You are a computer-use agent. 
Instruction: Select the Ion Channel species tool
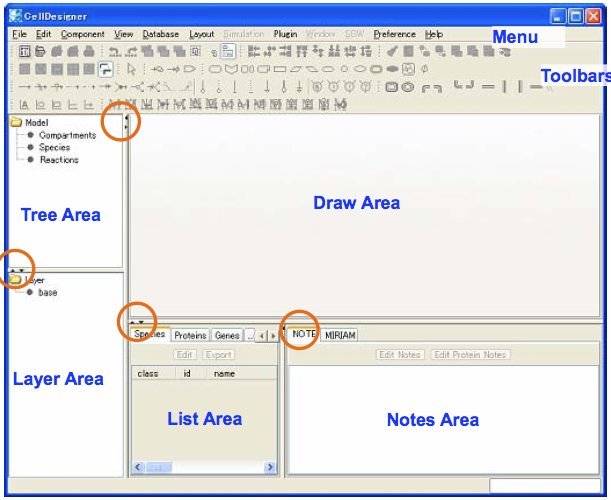247,69
